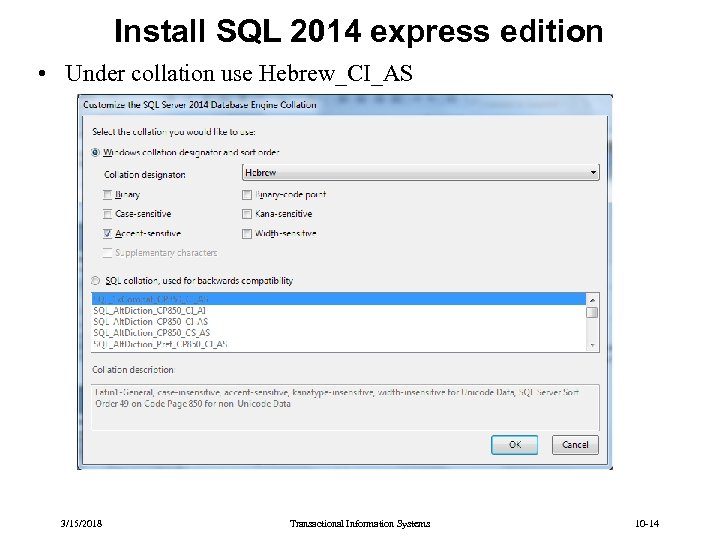Viewport: 720px width, 540px height.
Task: Enable the Case-sensitive checkbox
Action: pyautogui.click(x=107, y=214)
